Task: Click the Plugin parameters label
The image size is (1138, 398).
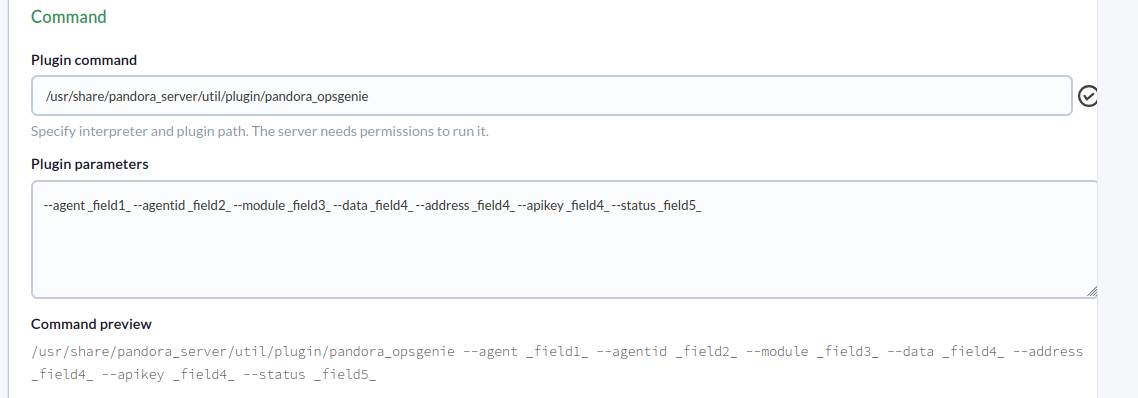Action: coord(90,164)
